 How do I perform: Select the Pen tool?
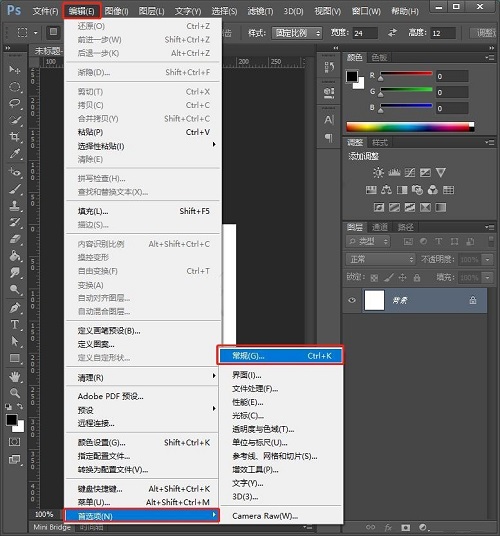[x=14, y=307]
